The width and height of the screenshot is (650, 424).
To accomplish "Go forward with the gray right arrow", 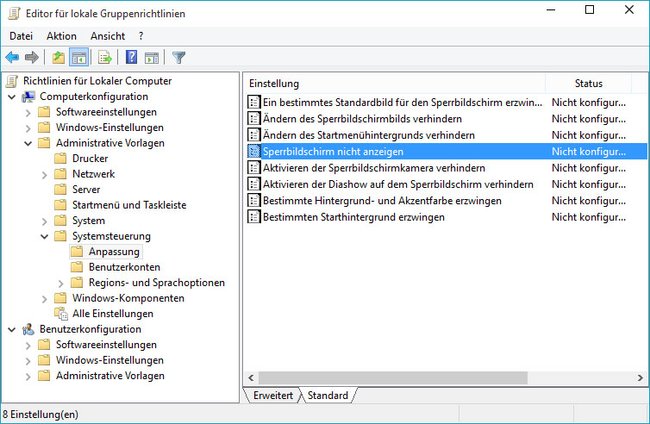I will point(32,57).
